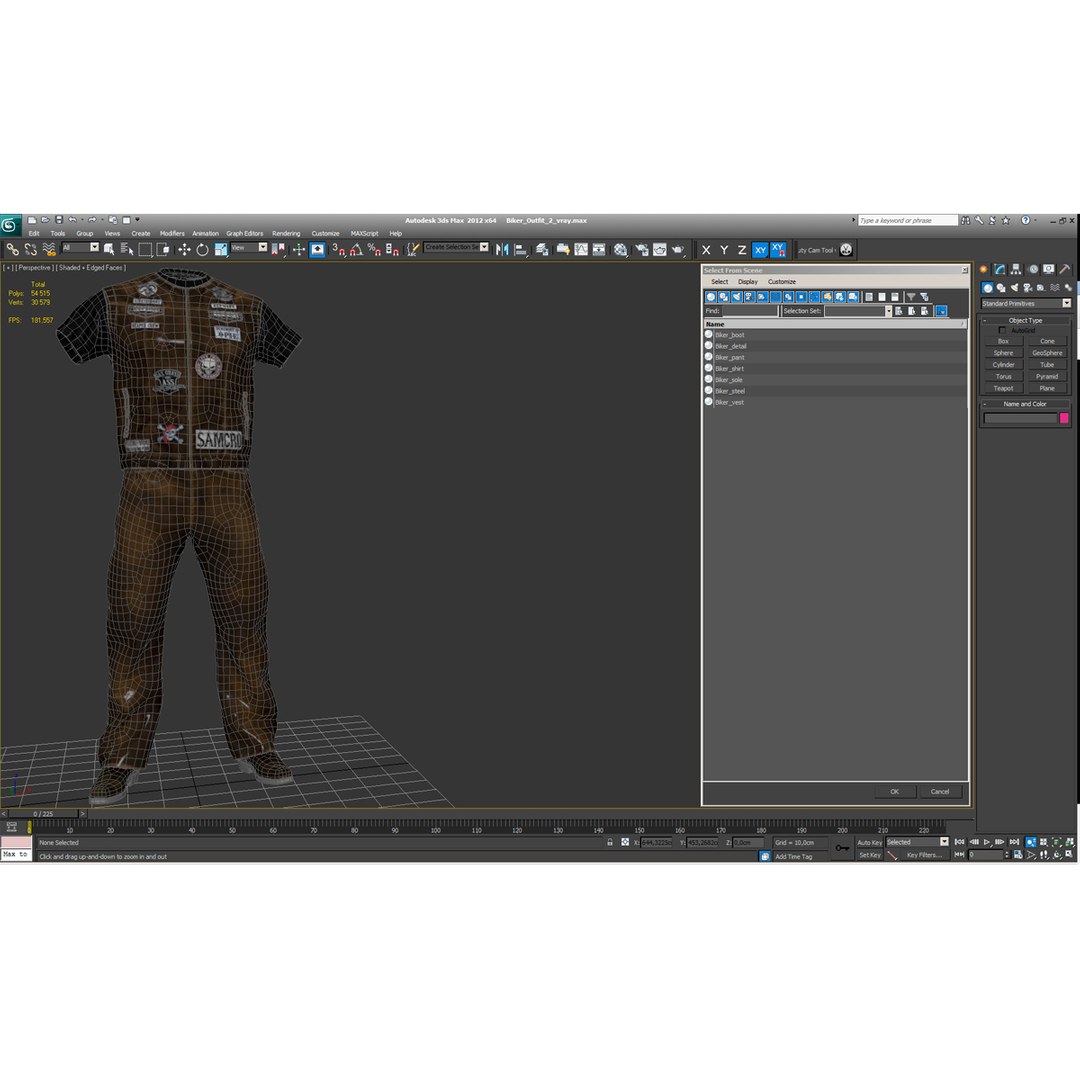
Task: Click the Key Filters button
Action: [923, 855]
